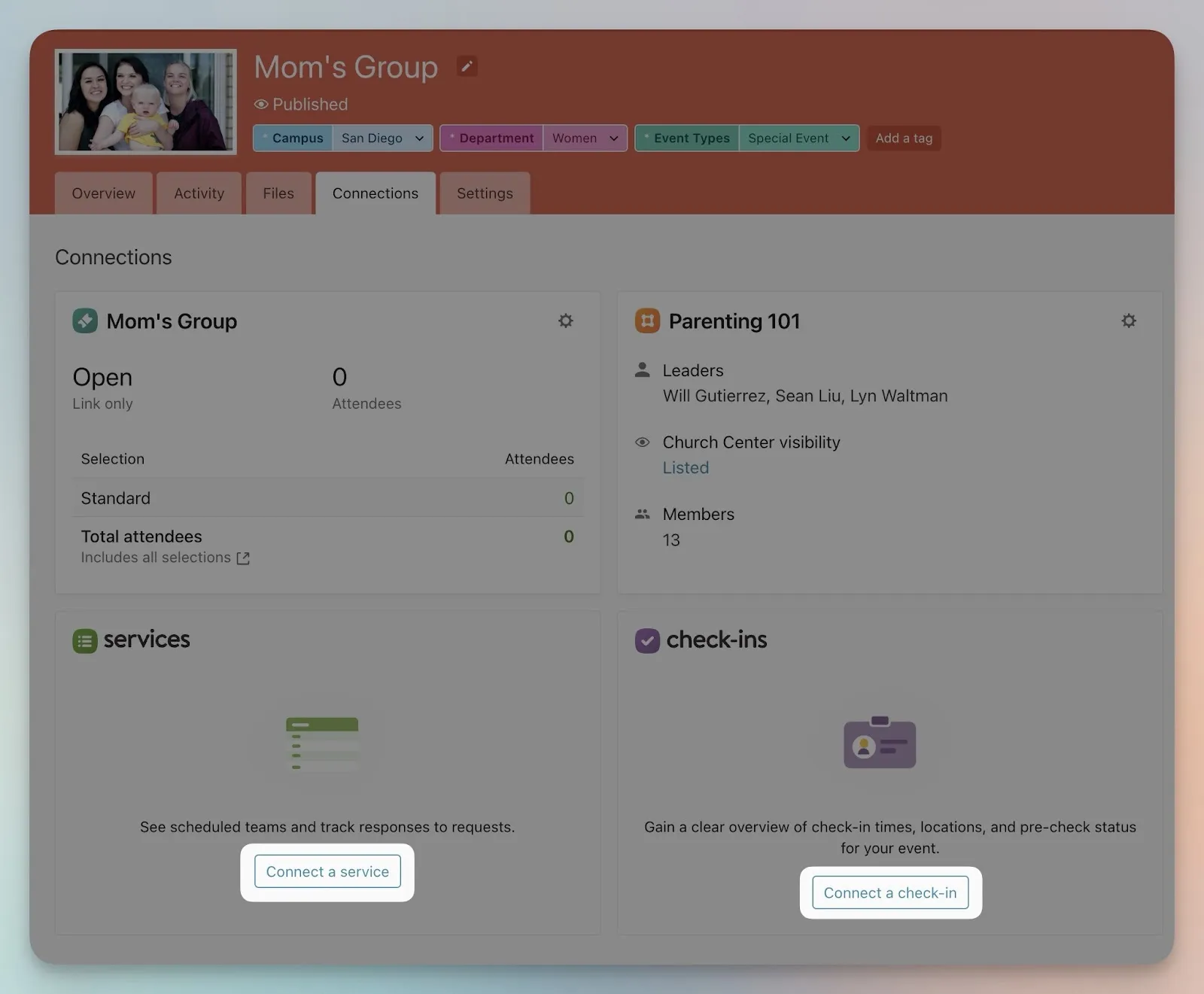Click the green Registrations icon on Mom's Group card

point(85,321)
